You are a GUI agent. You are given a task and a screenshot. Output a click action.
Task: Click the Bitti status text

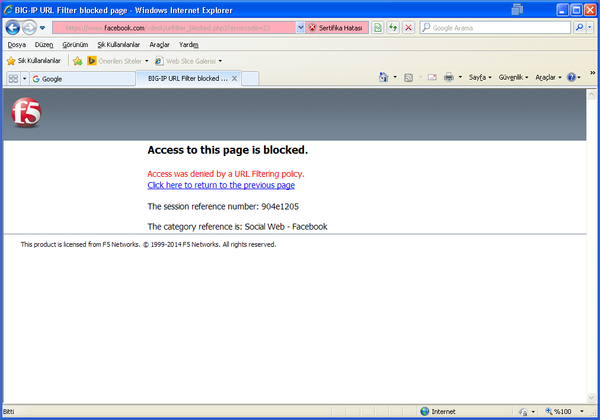click(8, 412)
